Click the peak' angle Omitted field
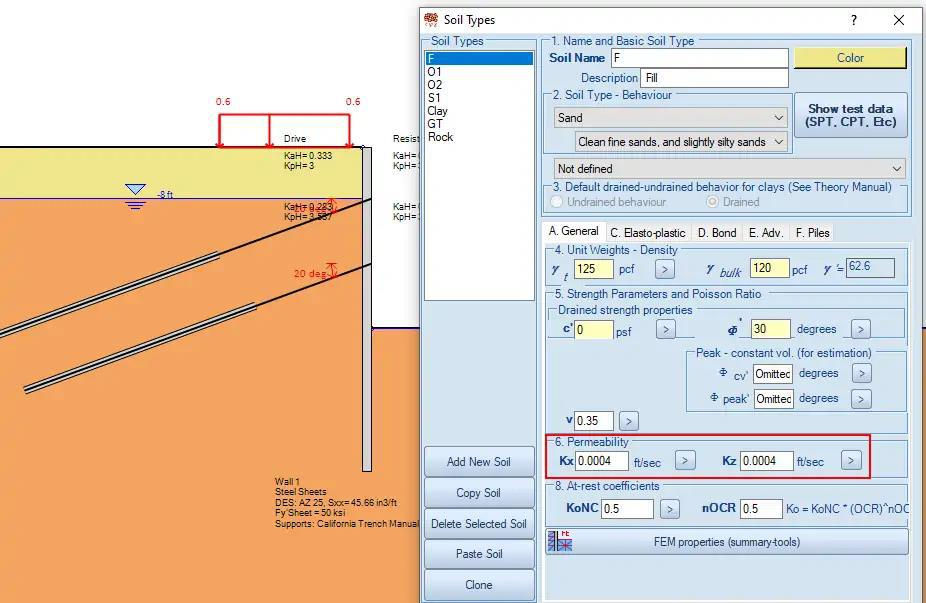 point(772,399)
